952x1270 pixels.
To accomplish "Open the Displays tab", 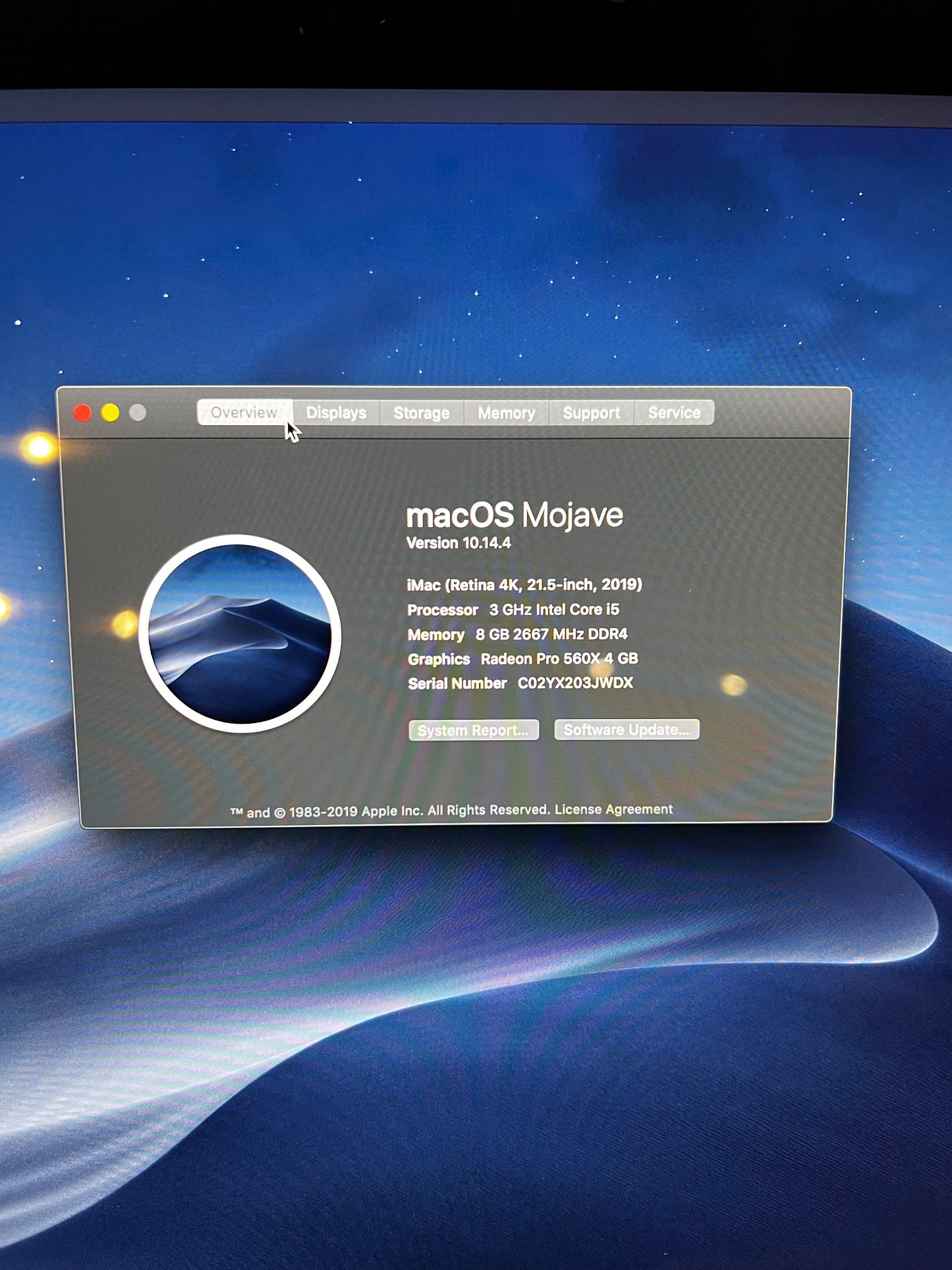I will click(336, 413).
